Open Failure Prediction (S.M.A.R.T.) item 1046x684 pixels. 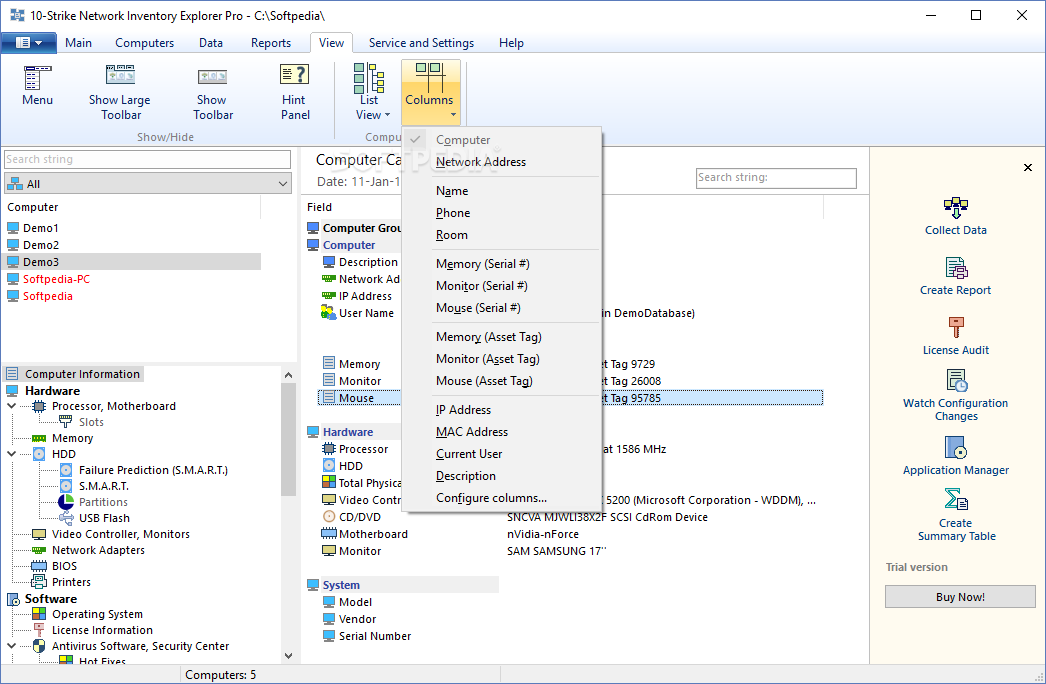tap(153, 470)
